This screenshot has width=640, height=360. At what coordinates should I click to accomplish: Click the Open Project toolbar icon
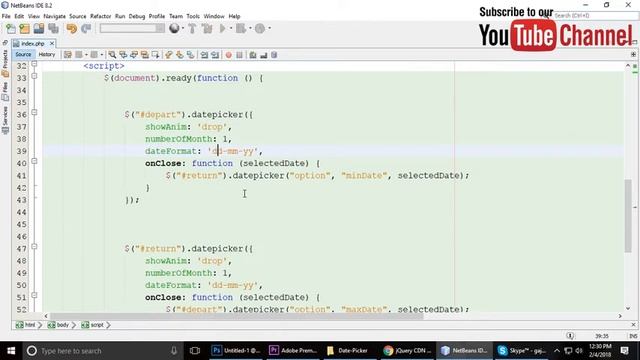pos(39,29)
